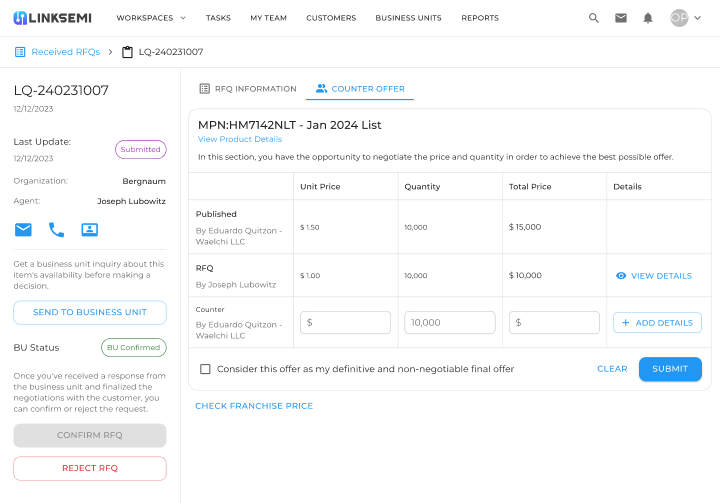Click Send to Business Unit button
The width and height of the screenshot is (720, 503).
[x=90, y=312]
